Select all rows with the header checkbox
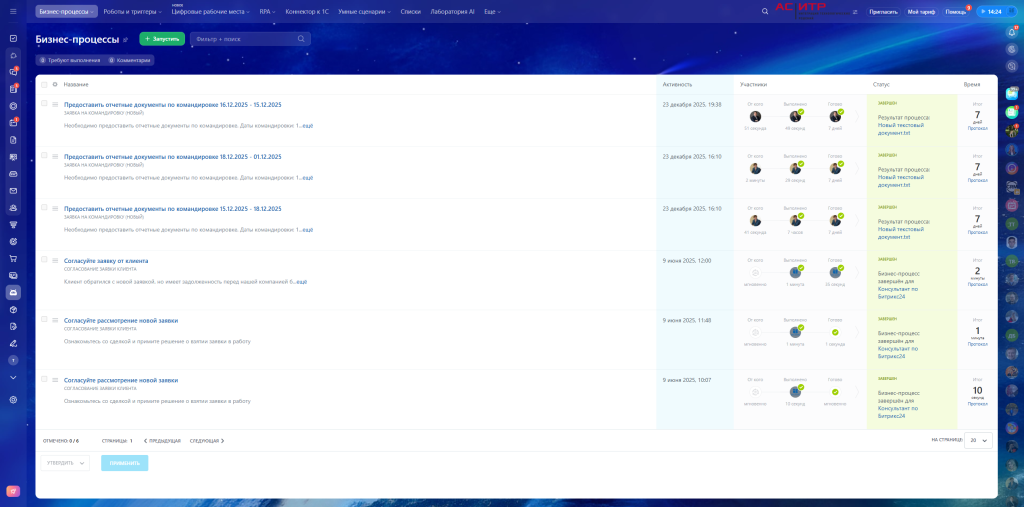 point(44,84)
